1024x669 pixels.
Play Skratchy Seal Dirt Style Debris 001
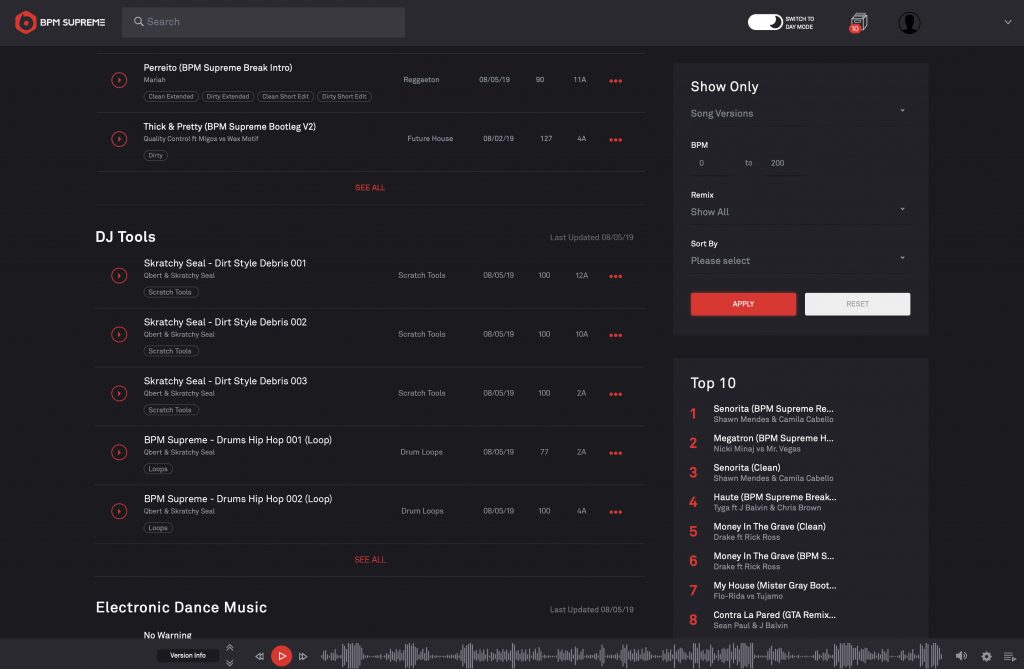pos(119,276)
